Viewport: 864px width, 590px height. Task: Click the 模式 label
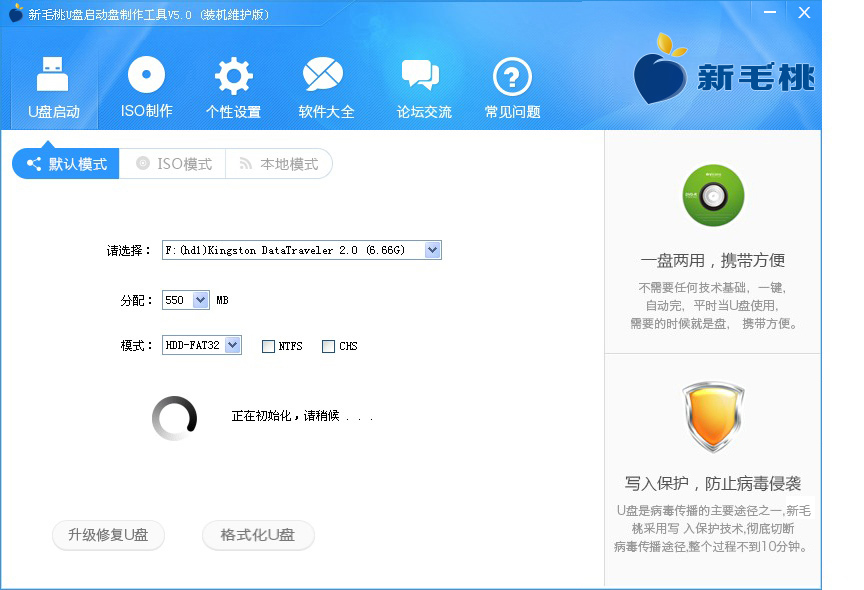[136, 346]
